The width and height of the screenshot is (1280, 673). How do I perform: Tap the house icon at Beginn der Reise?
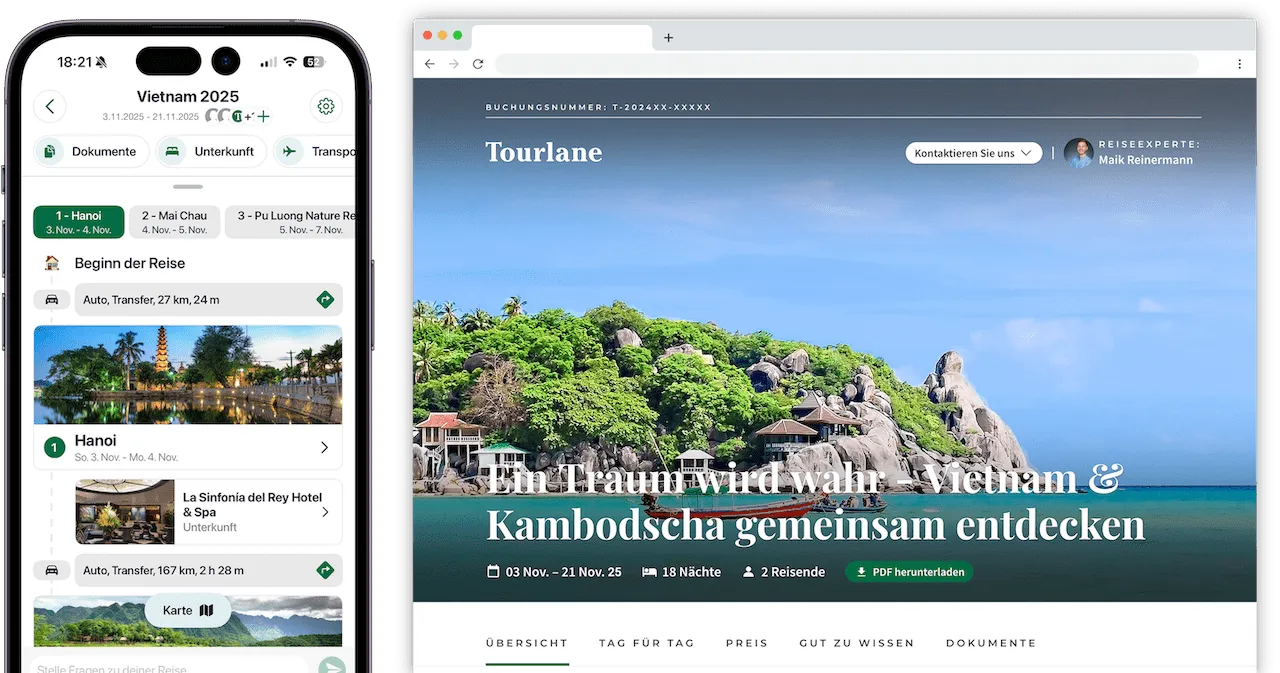click(52, 263)
